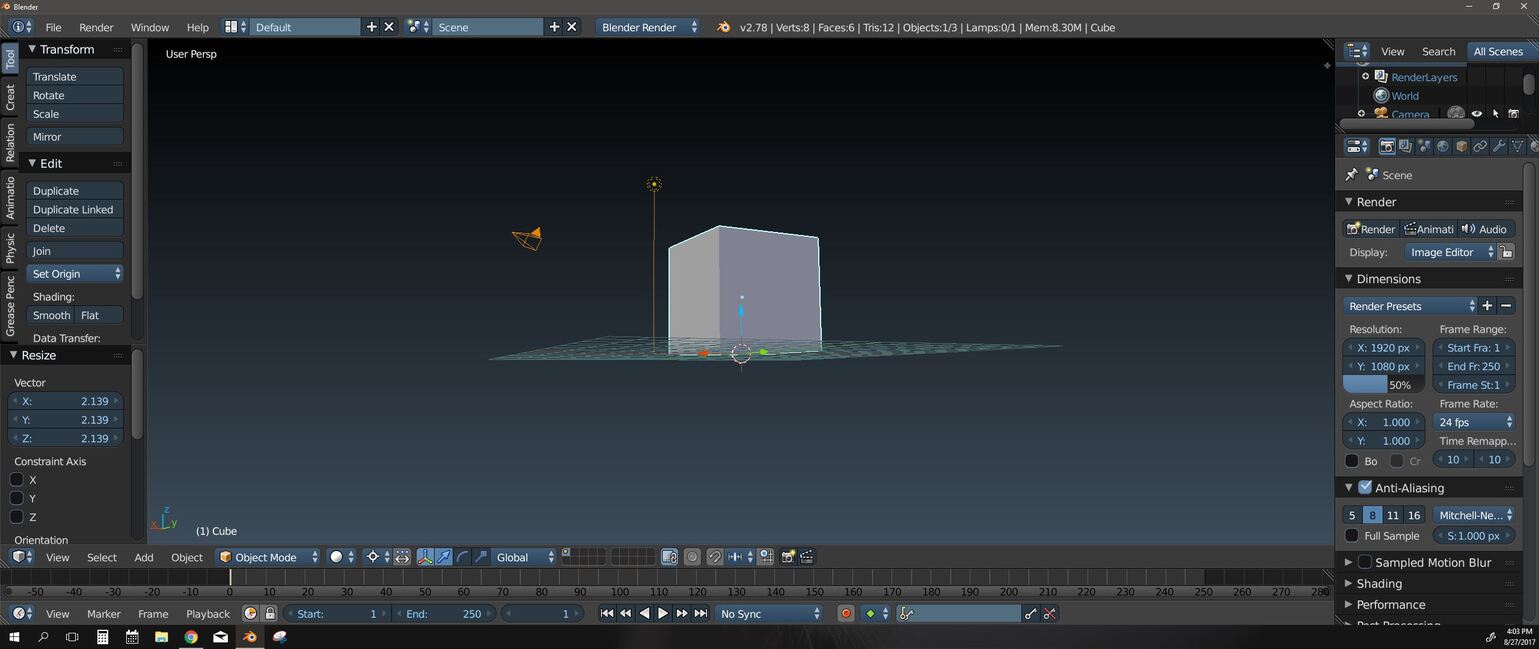
Task: Enable the Full Sample checkbox
Action: [1351, 536]
